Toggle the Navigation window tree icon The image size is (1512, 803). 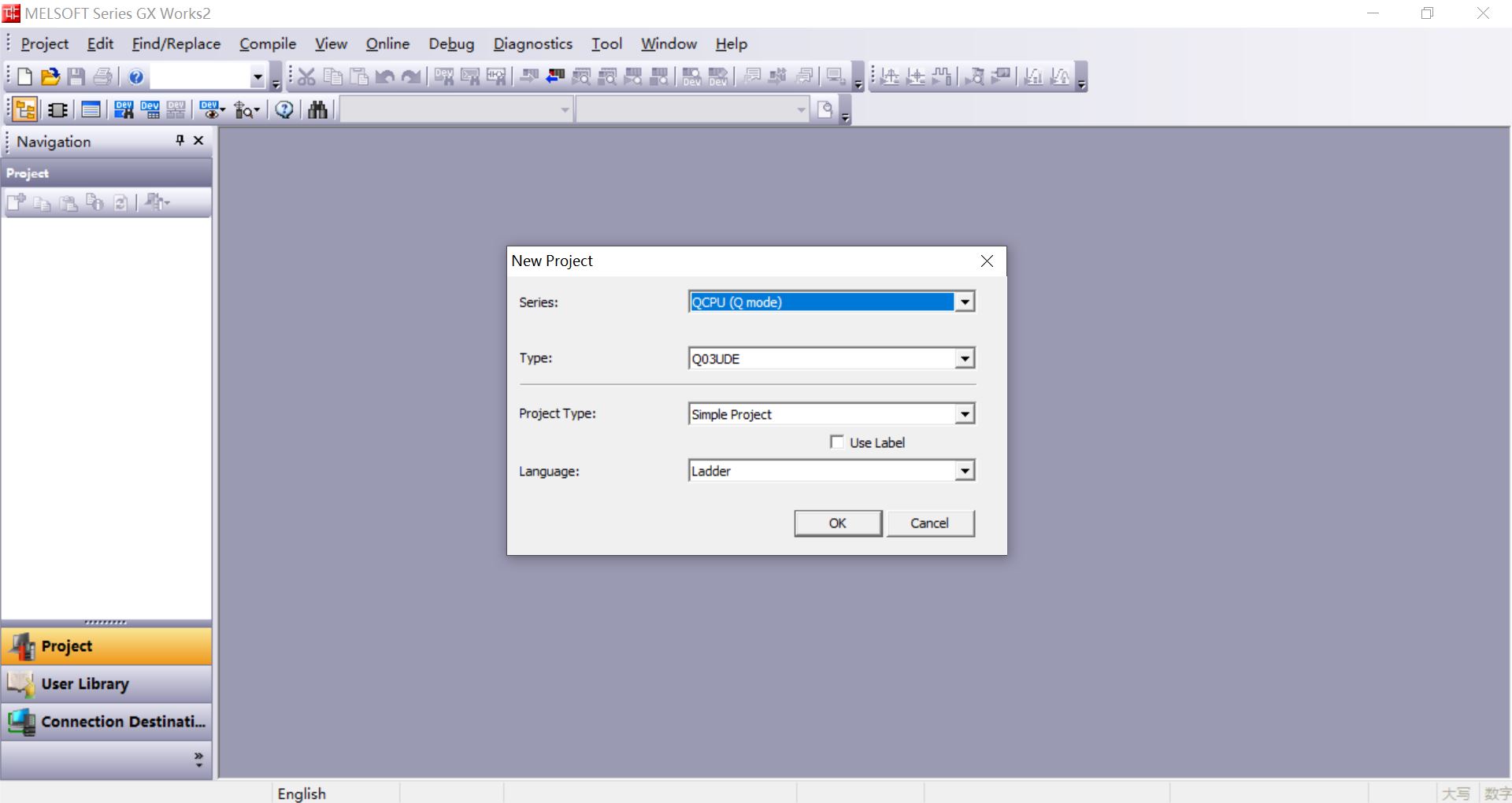coord(24,109)
